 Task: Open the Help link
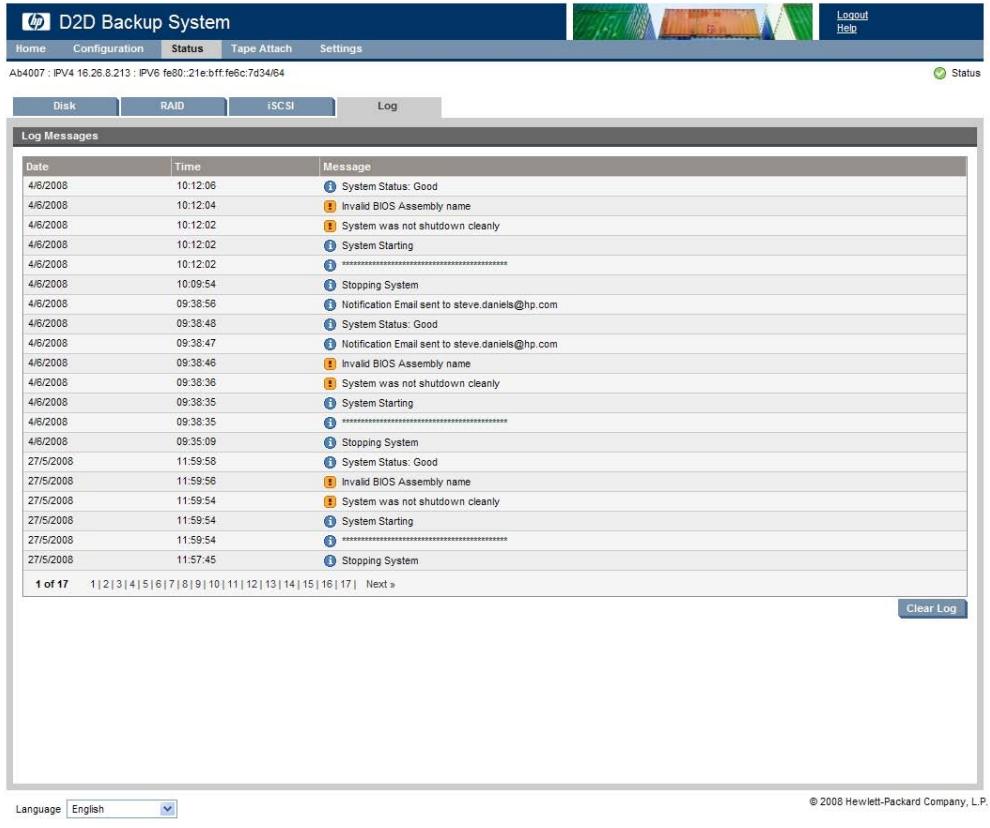(847, 28)
